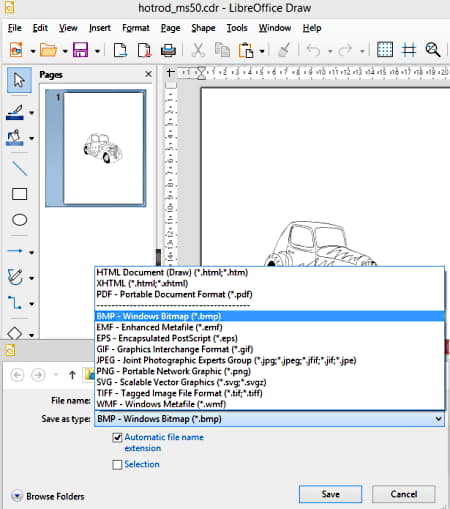Open the Insert menu
This screenshot has width=450, height=509.
(x=100, y=28)
